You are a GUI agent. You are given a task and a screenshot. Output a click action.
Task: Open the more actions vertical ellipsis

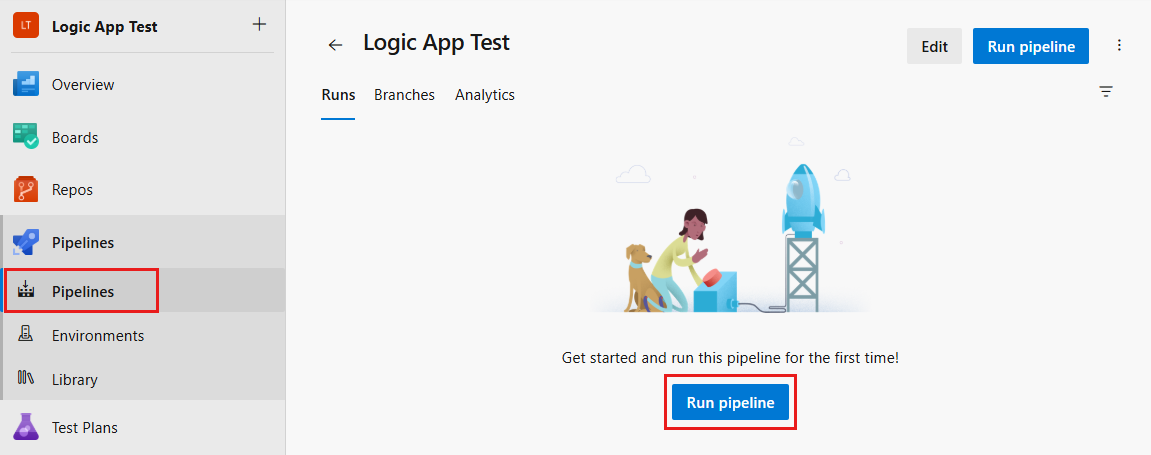1119,46
